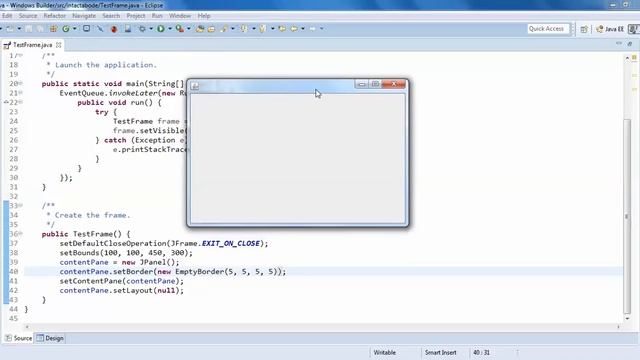Open the Run configurations dropdown arrow
The width and height of the screenshot is (640, 360).
(170, 29)
